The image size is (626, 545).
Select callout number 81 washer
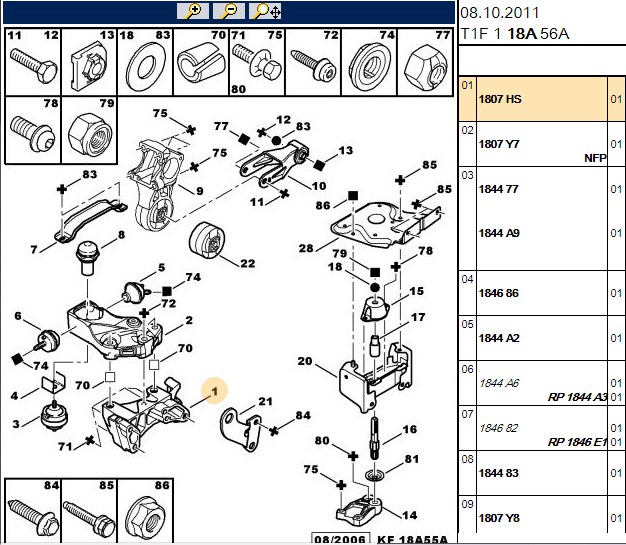(x=412, y=459)
